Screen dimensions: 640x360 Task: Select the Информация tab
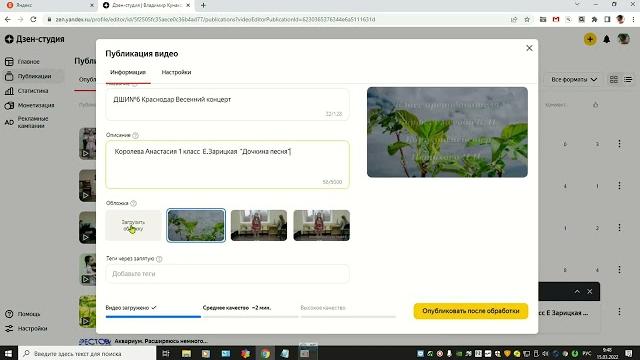[128, 72]
